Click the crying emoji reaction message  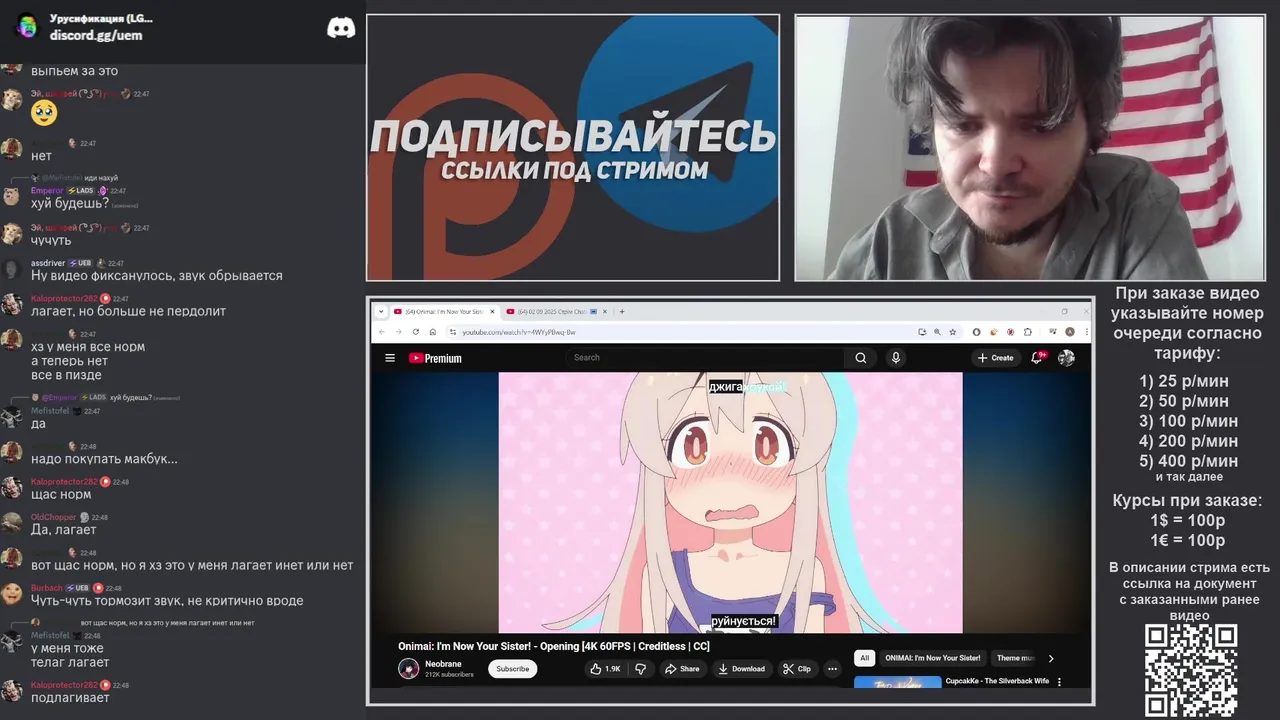coord(43,112)
